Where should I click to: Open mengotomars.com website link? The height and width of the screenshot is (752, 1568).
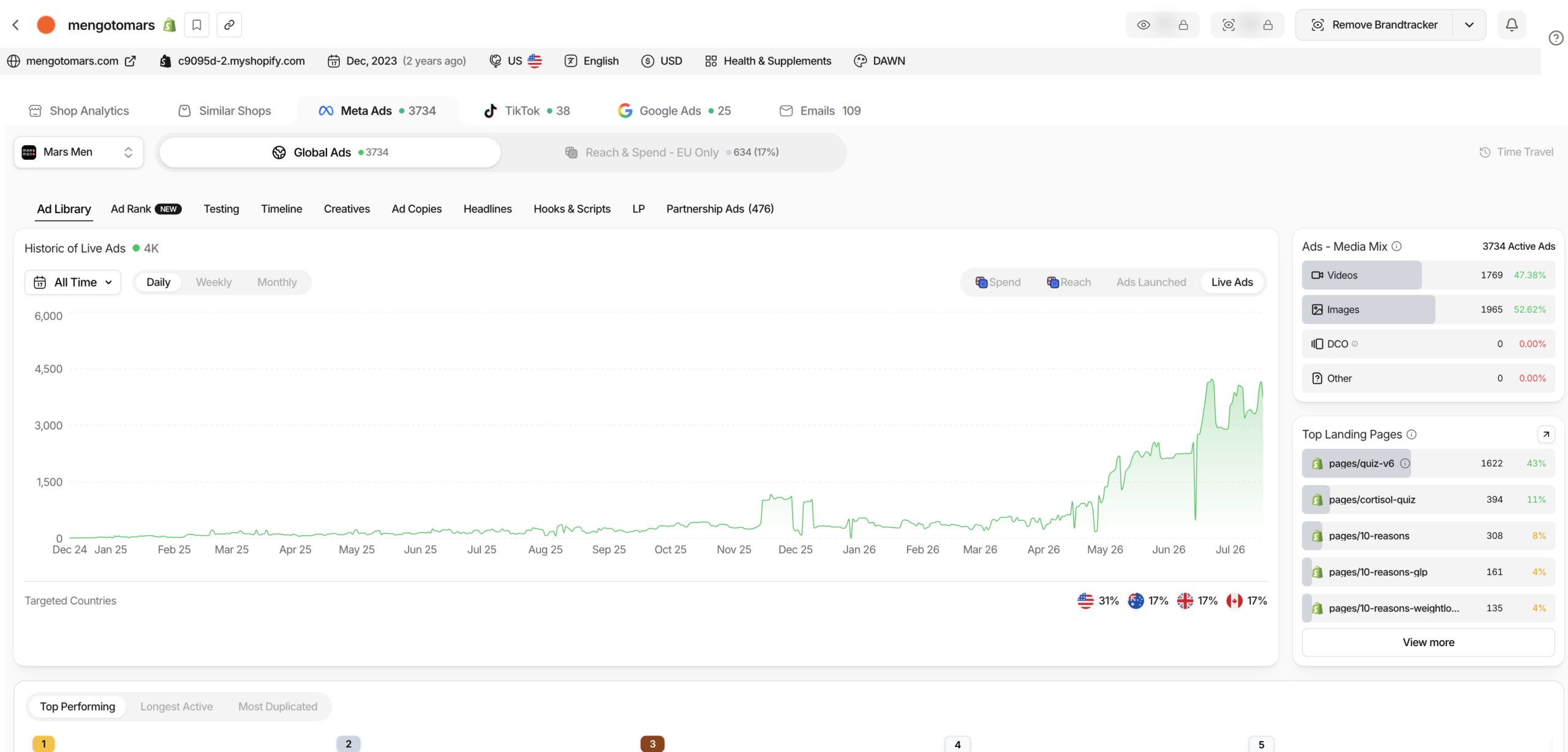(72, 61)
